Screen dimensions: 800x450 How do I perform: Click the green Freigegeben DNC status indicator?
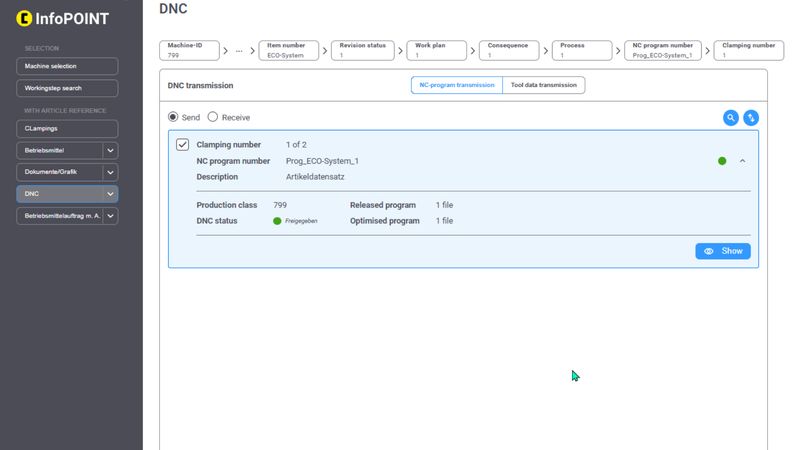pyautogui.click(x=277, y=221)
